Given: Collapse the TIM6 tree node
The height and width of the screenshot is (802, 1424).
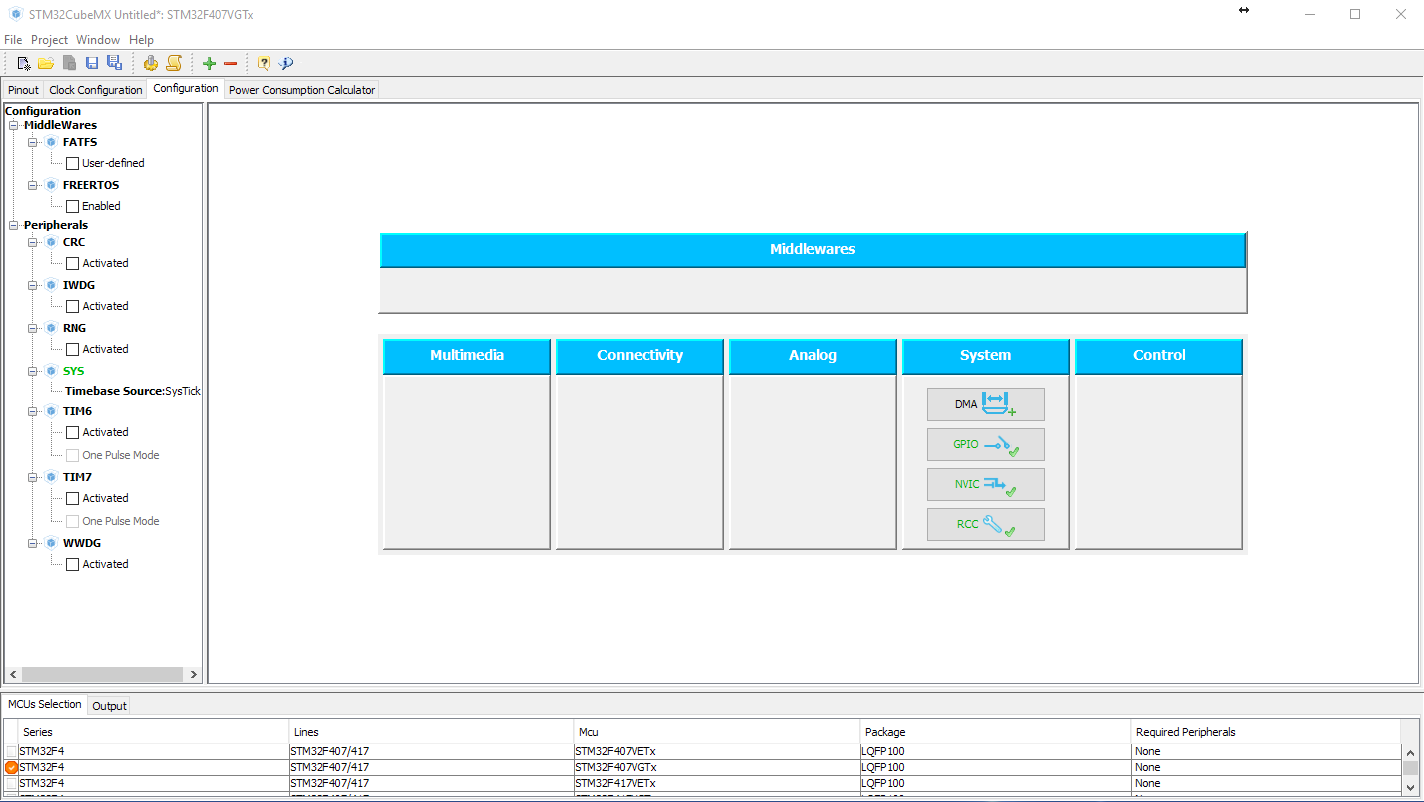Looking at the screenshot, I should click(x=32, y=411).
